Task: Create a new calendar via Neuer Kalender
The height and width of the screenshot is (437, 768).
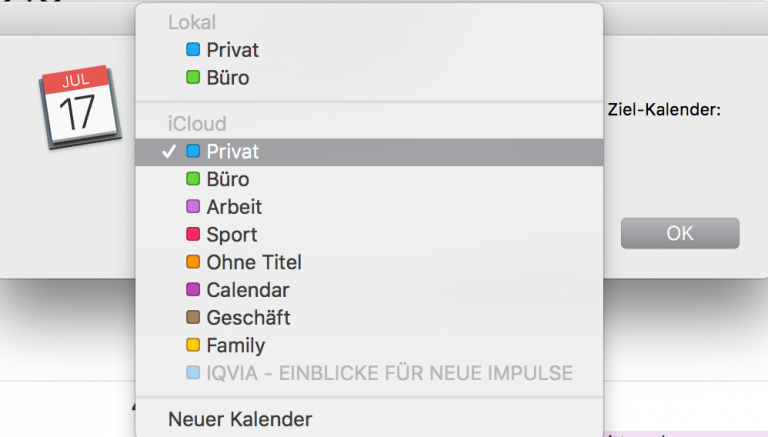Action: (239, 419)
